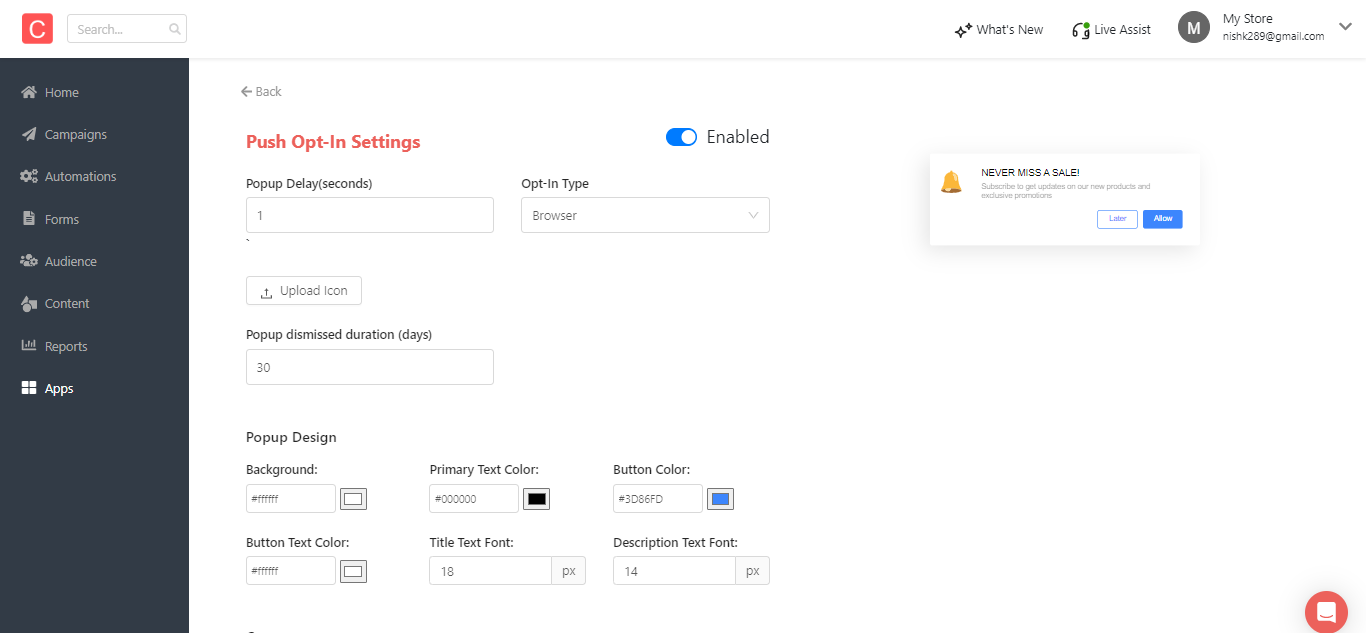Click the Back link
The image size is (1366, 633).
261,91
